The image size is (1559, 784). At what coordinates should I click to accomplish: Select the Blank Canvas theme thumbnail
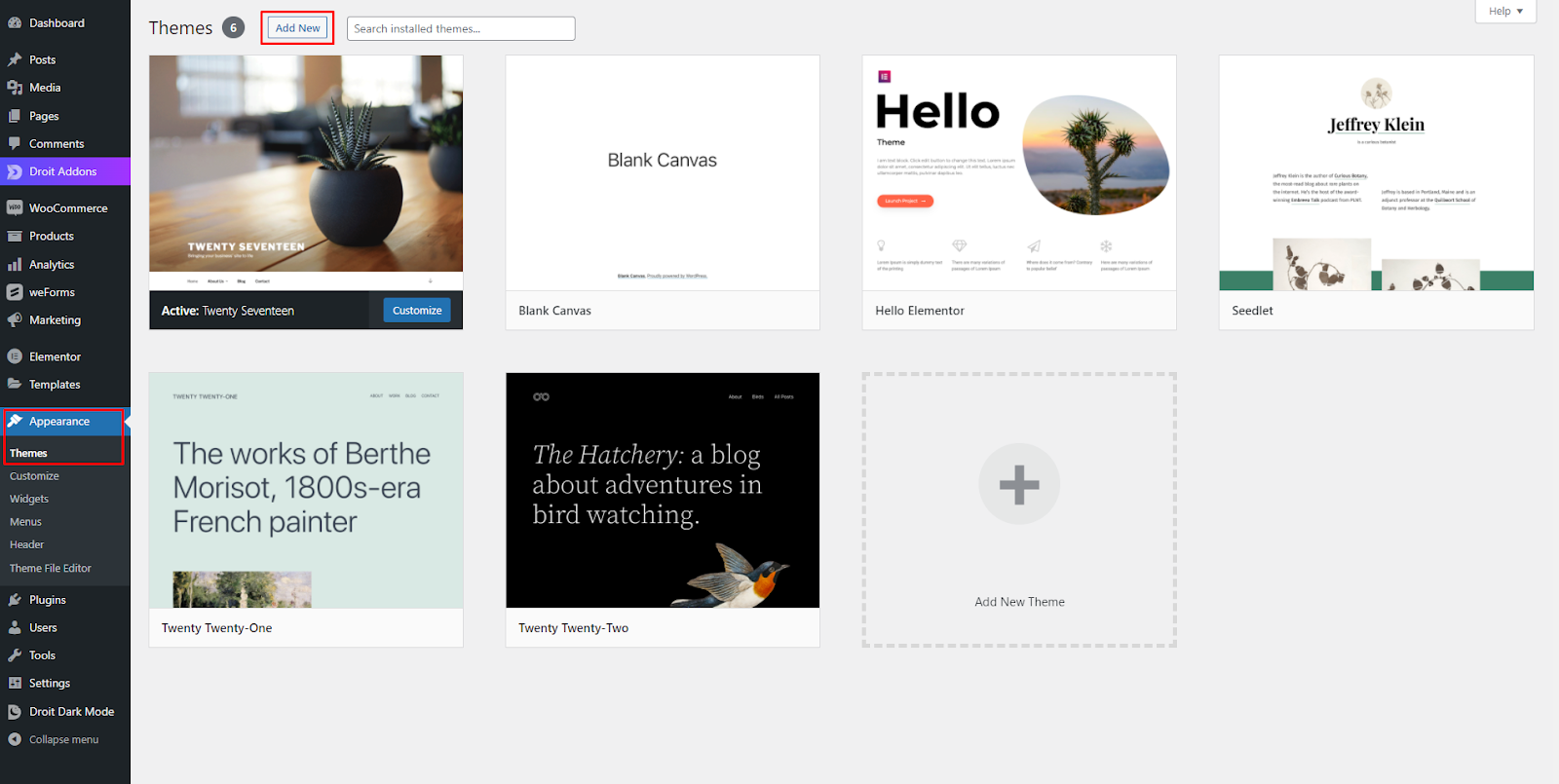[663, 173]
